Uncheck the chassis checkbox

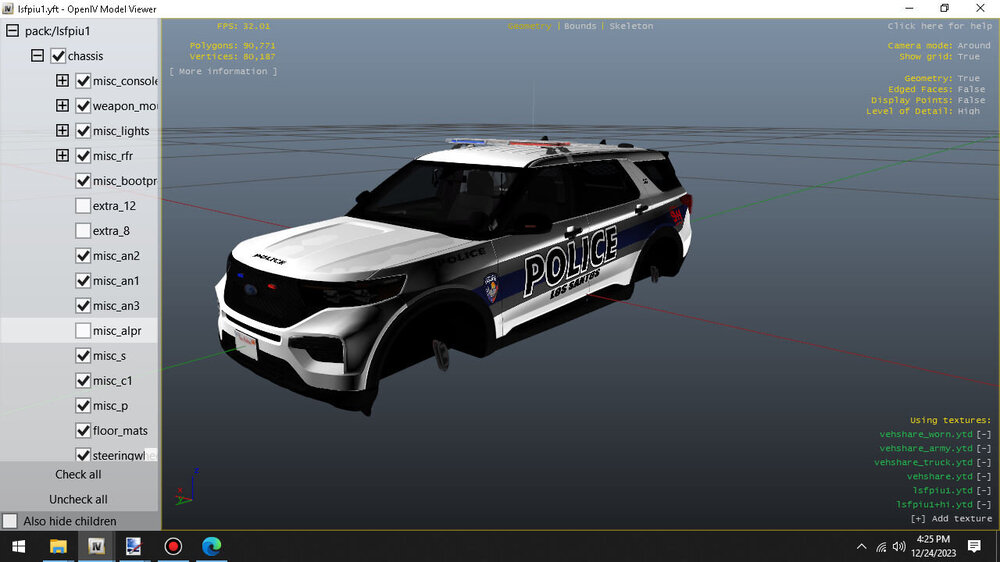coord(58,55)
